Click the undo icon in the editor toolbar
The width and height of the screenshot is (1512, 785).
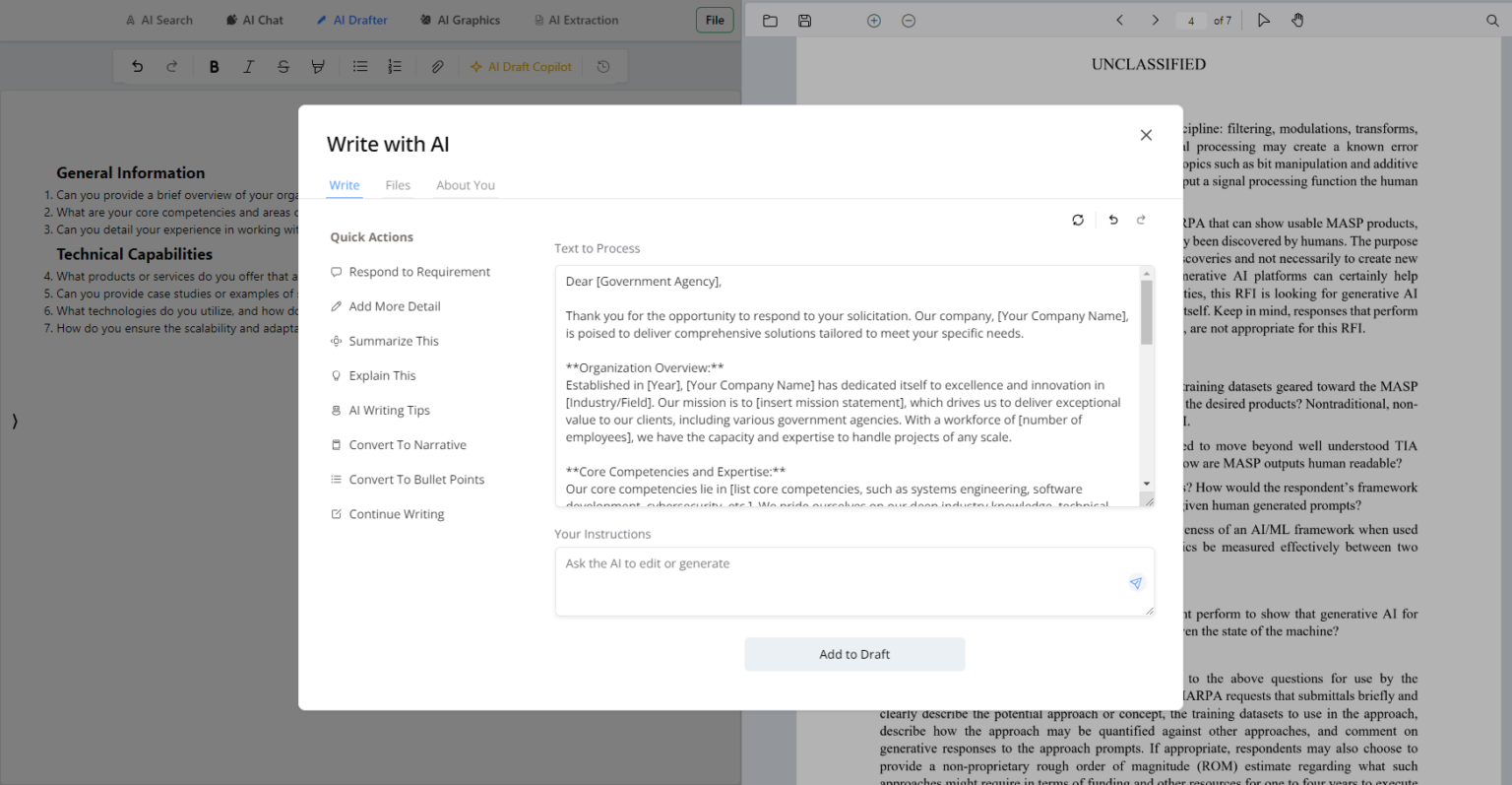point(137,66)
